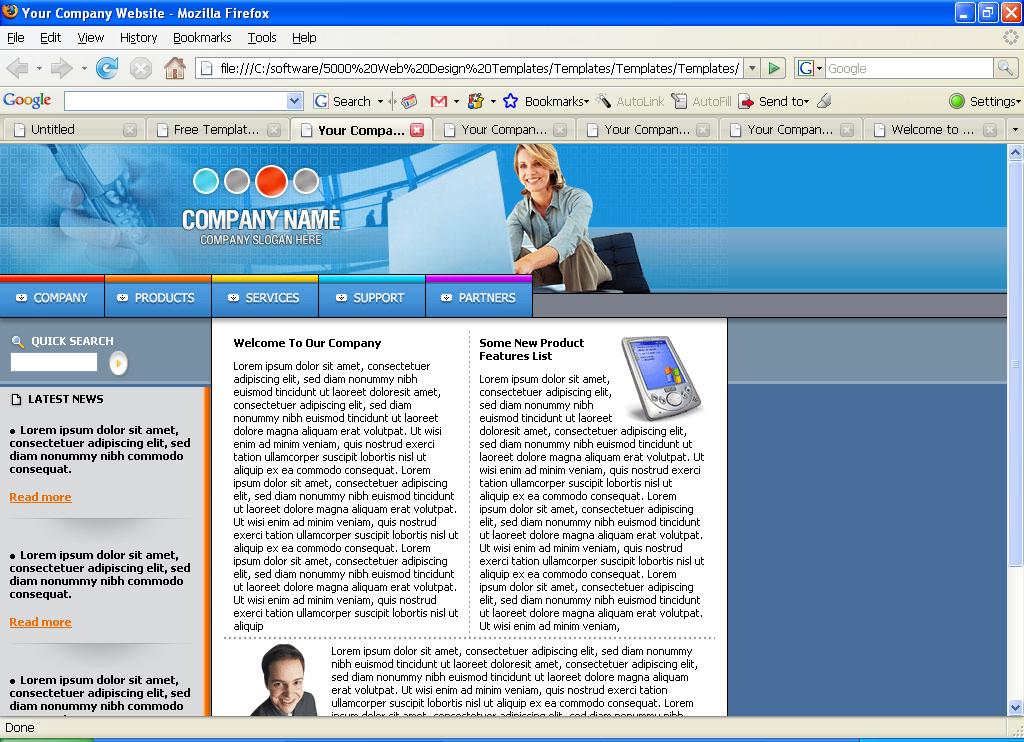Screen dimensions: 1024x742
Task: Click the quick search go button
Action: point(118,363)
